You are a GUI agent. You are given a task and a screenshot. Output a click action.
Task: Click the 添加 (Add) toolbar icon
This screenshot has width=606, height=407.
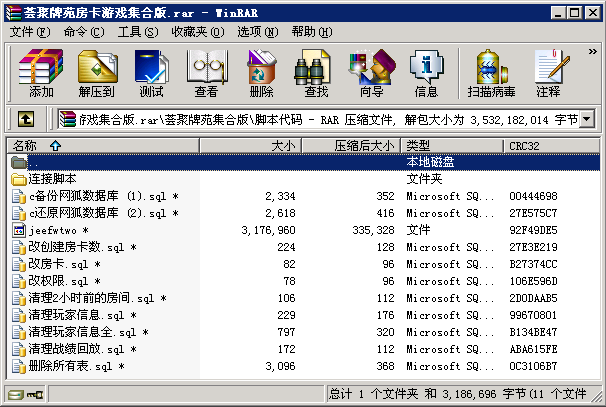pos(41,73)
